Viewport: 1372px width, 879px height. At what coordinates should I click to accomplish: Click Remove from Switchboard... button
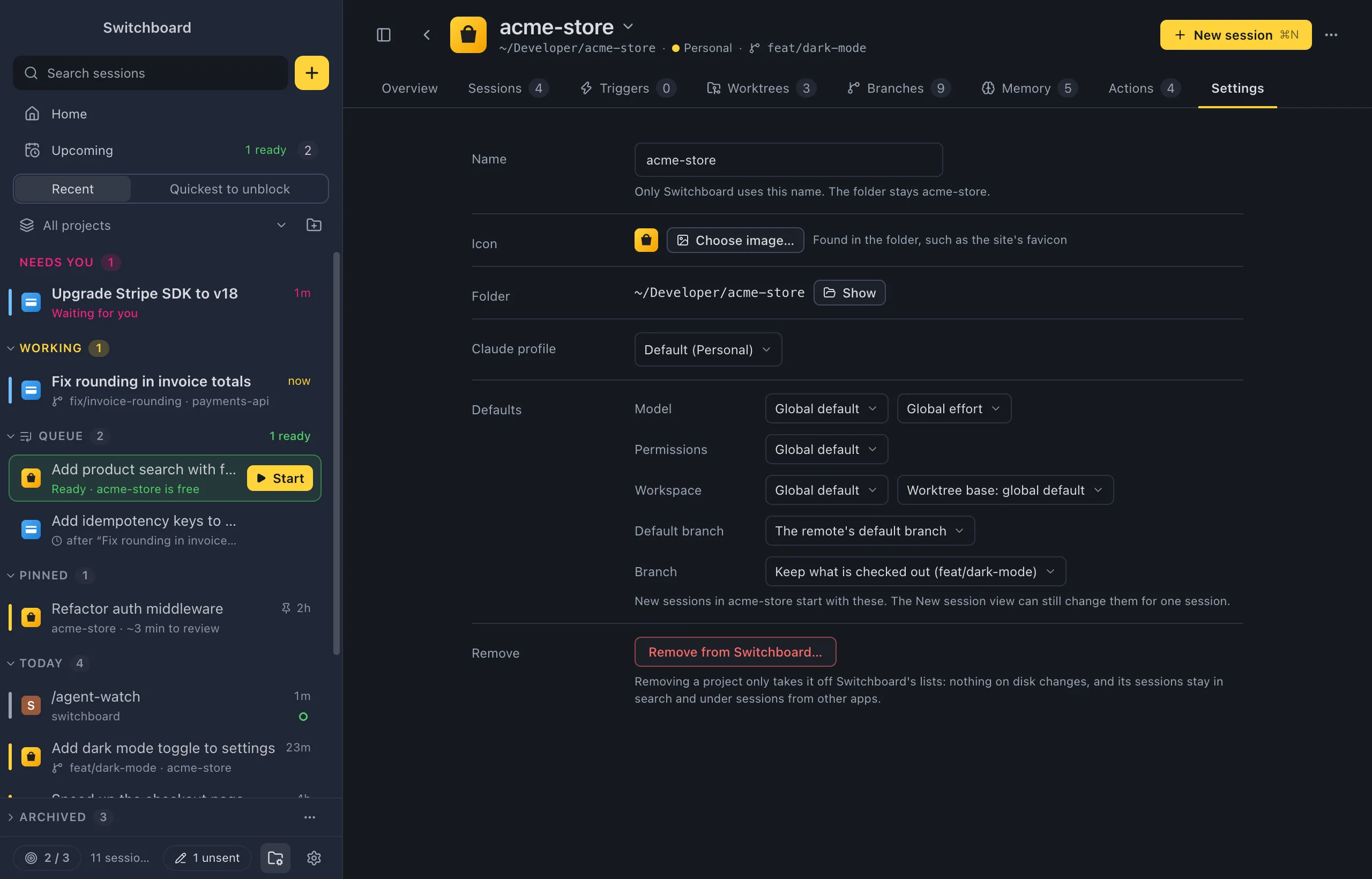click(735, 652)
